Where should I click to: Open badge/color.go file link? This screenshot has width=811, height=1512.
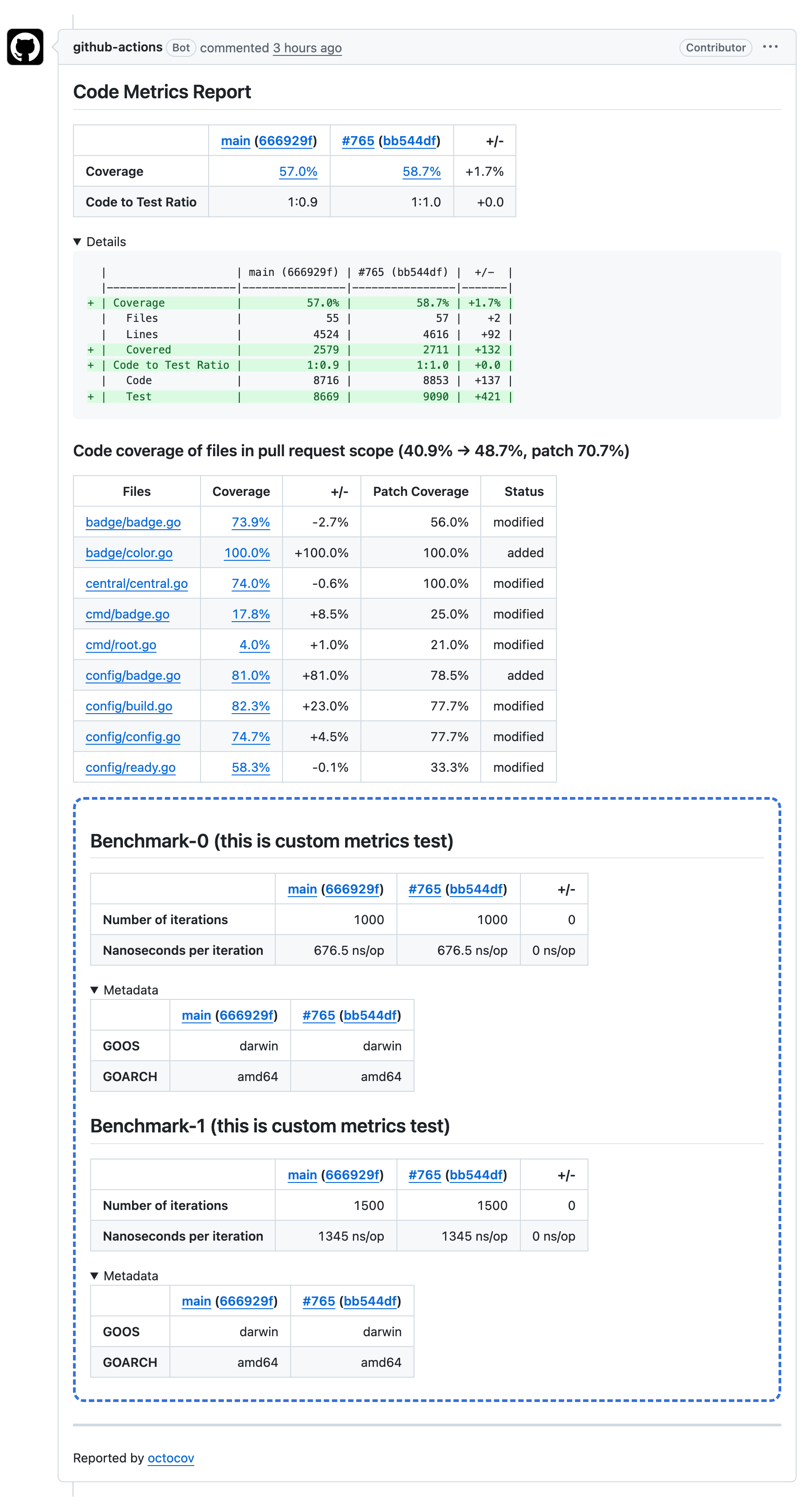pyautogui.click(x=129, y=553)
